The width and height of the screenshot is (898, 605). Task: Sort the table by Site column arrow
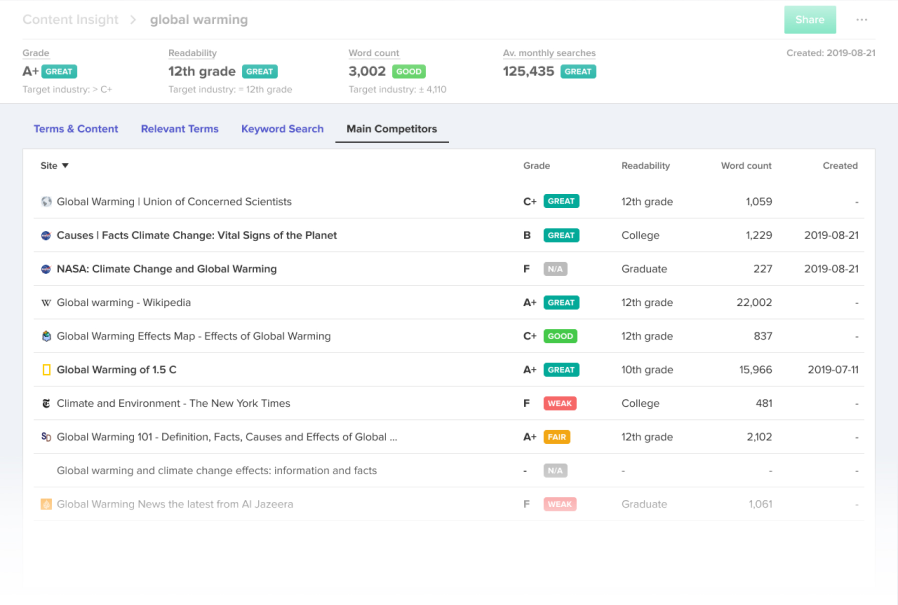[65, 166]
